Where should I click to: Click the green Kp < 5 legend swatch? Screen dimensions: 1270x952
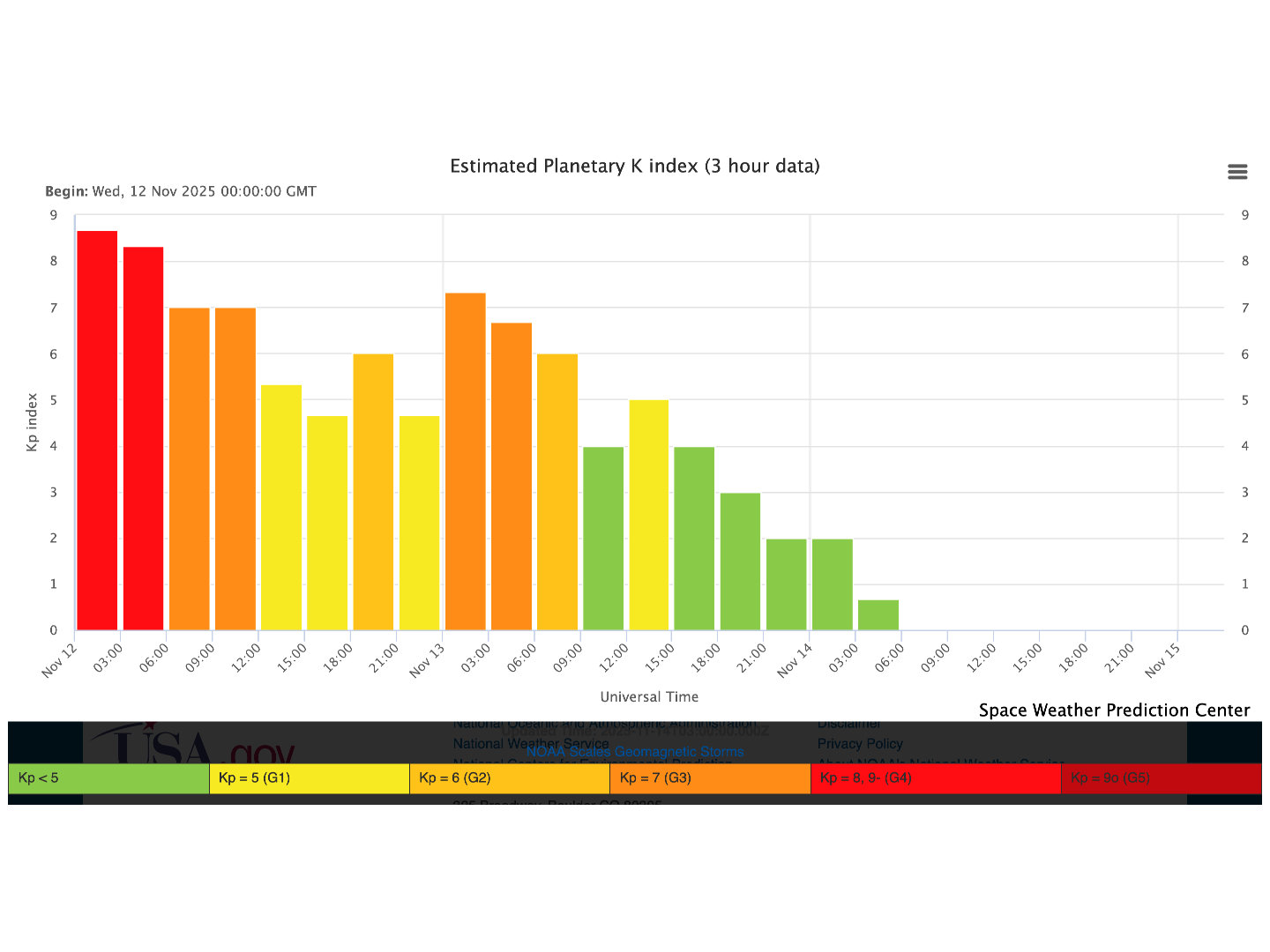coord(108,778)
